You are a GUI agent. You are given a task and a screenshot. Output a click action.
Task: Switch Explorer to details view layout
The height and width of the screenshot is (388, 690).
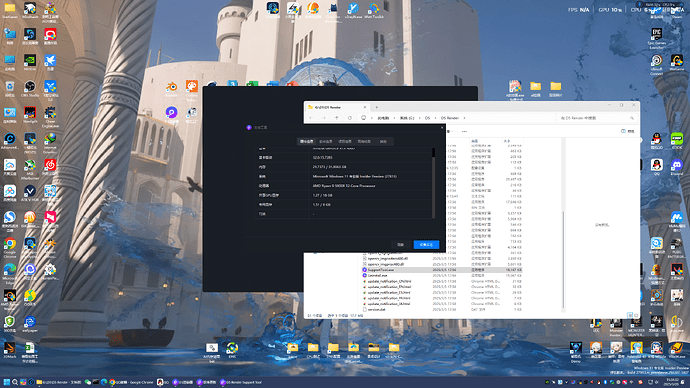click(x=630, y=315)
